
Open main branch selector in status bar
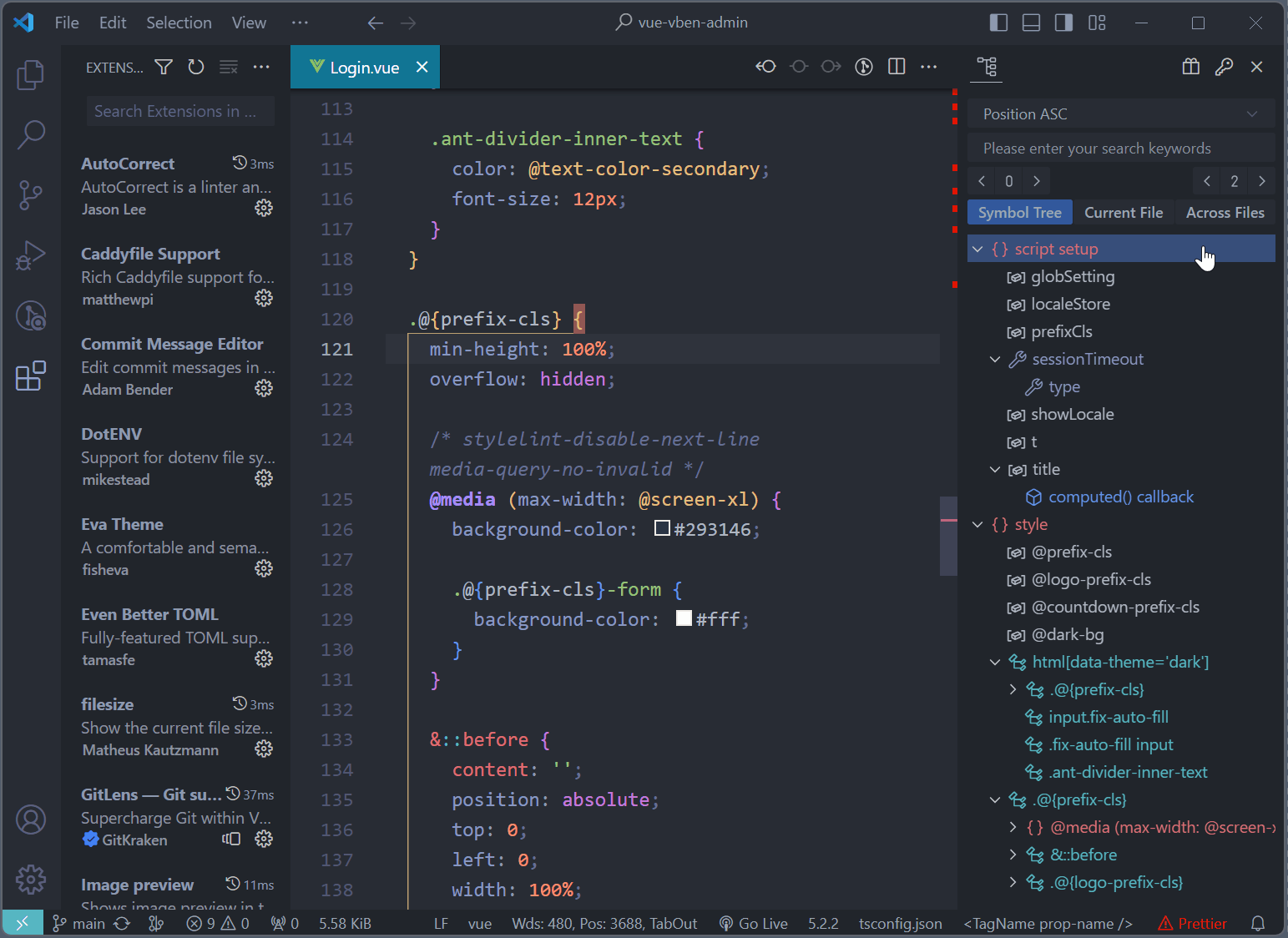point(79,923)
